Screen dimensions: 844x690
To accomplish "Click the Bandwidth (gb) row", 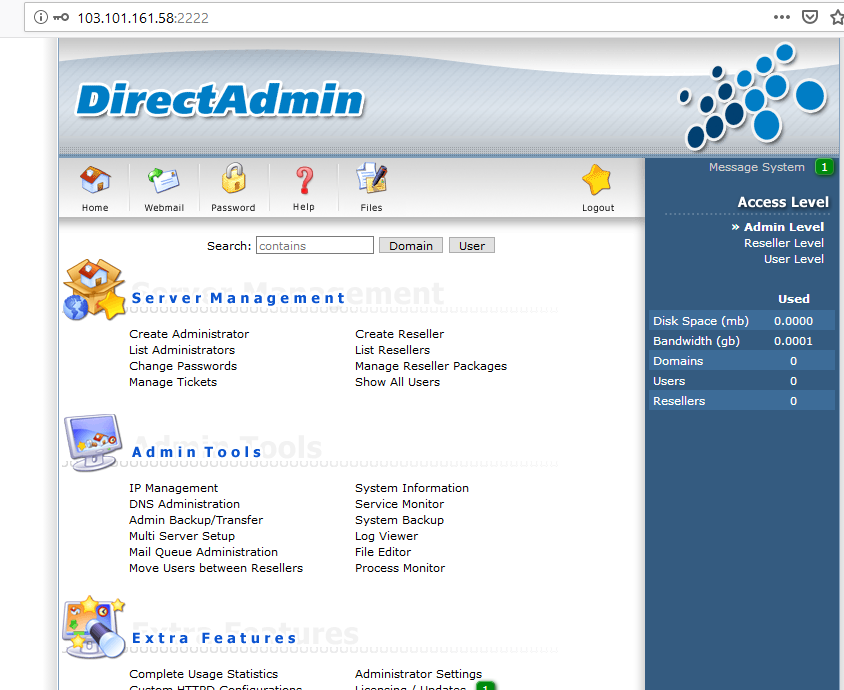I will (742, 341).
